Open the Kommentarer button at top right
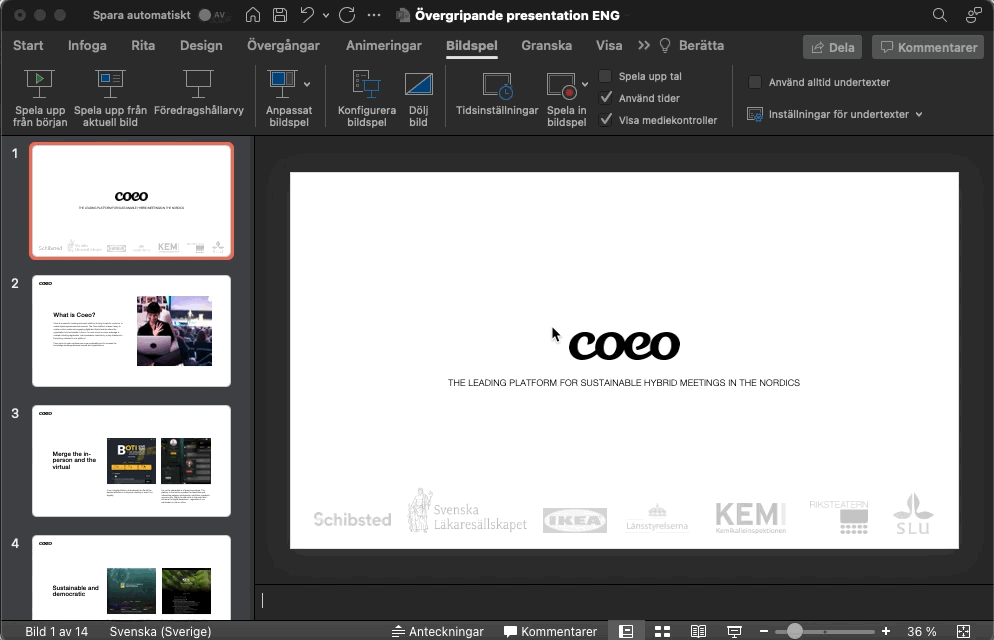 (x=926, y=47)
